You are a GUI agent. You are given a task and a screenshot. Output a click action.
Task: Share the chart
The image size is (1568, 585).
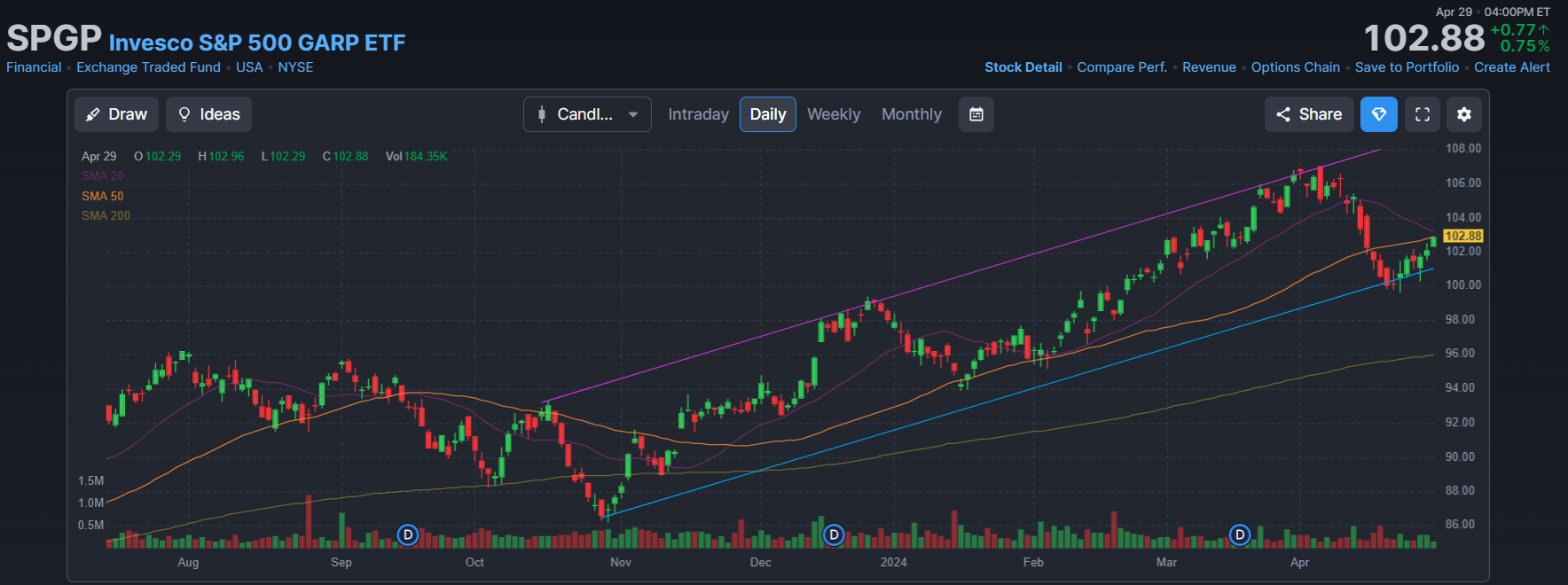(x=1309, y=114)
